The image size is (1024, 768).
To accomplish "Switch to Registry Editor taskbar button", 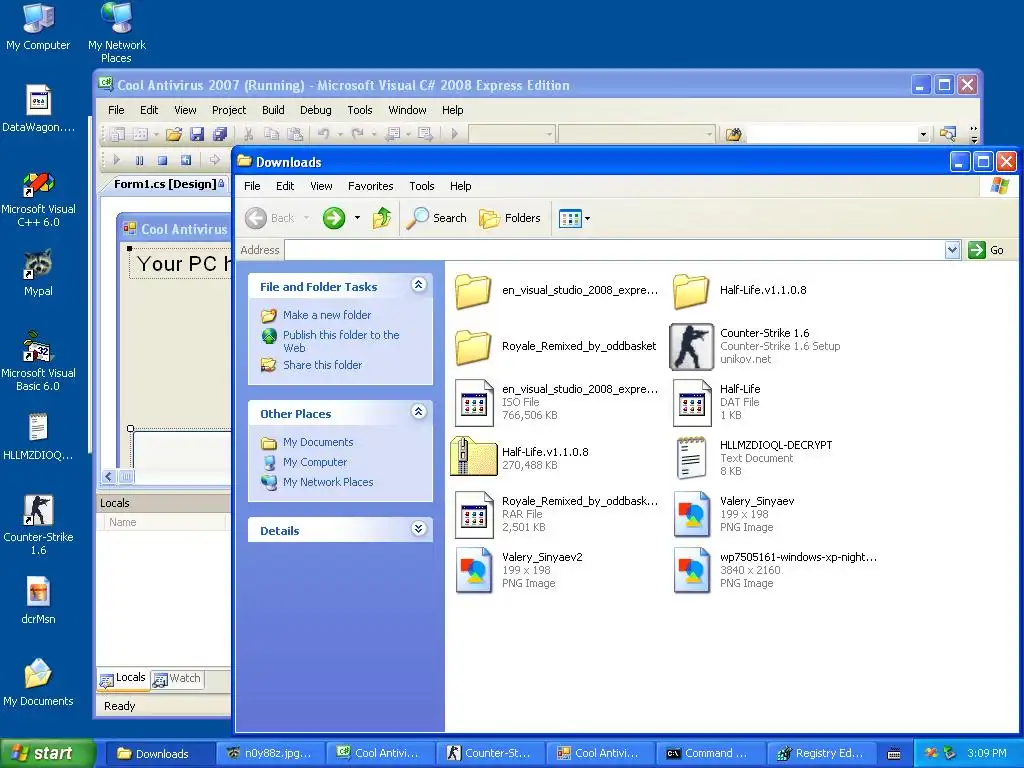I will click(823, 753).
